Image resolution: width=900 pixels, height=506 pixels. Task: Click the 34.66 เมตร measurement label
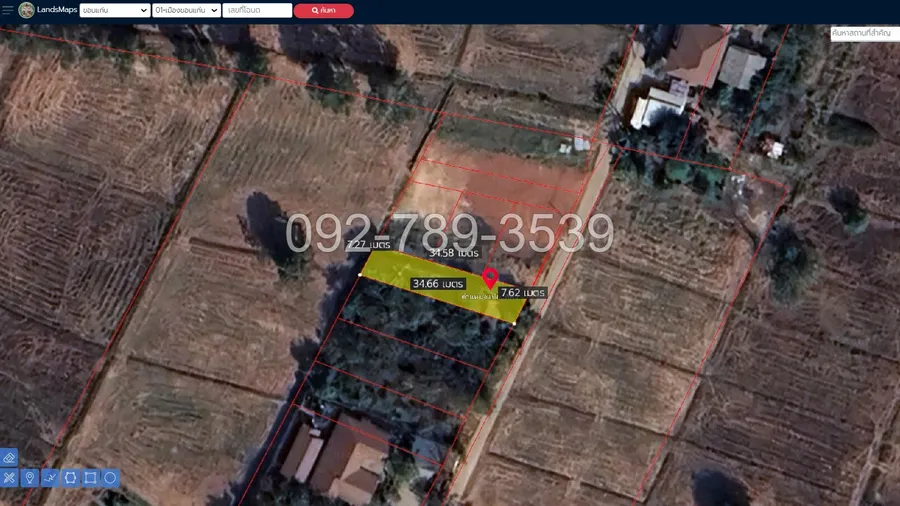tap(438, 284)
